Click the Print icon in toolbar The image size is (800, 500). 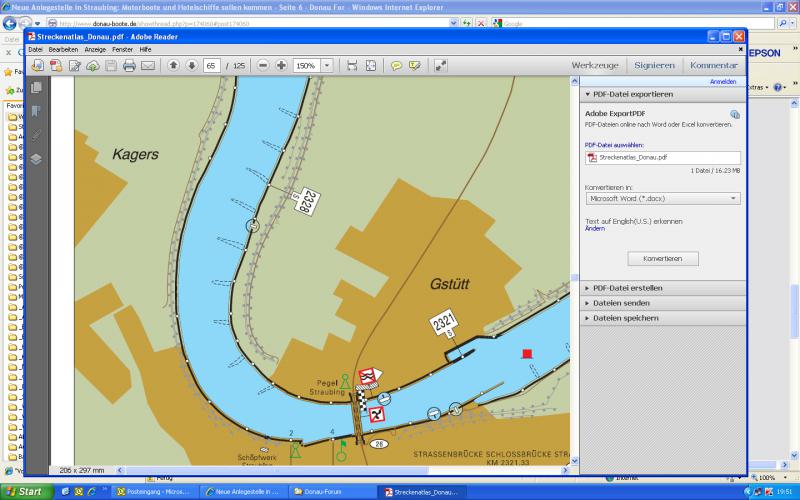click(129, 65)
